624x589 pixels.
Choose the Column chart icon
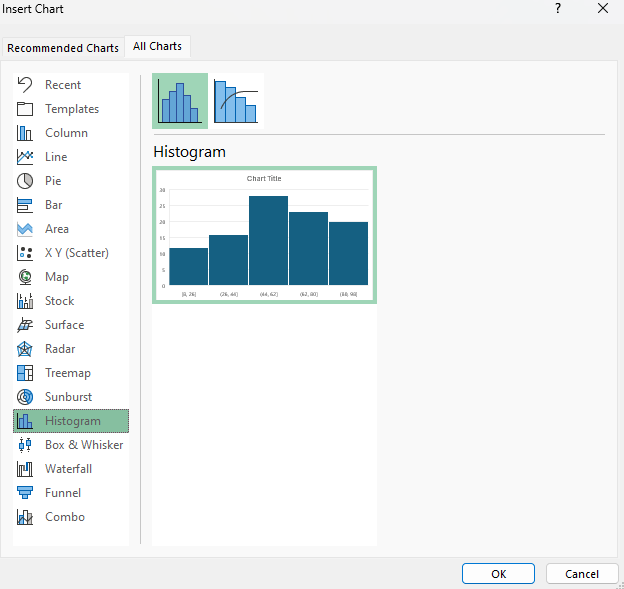click(25, 133)
